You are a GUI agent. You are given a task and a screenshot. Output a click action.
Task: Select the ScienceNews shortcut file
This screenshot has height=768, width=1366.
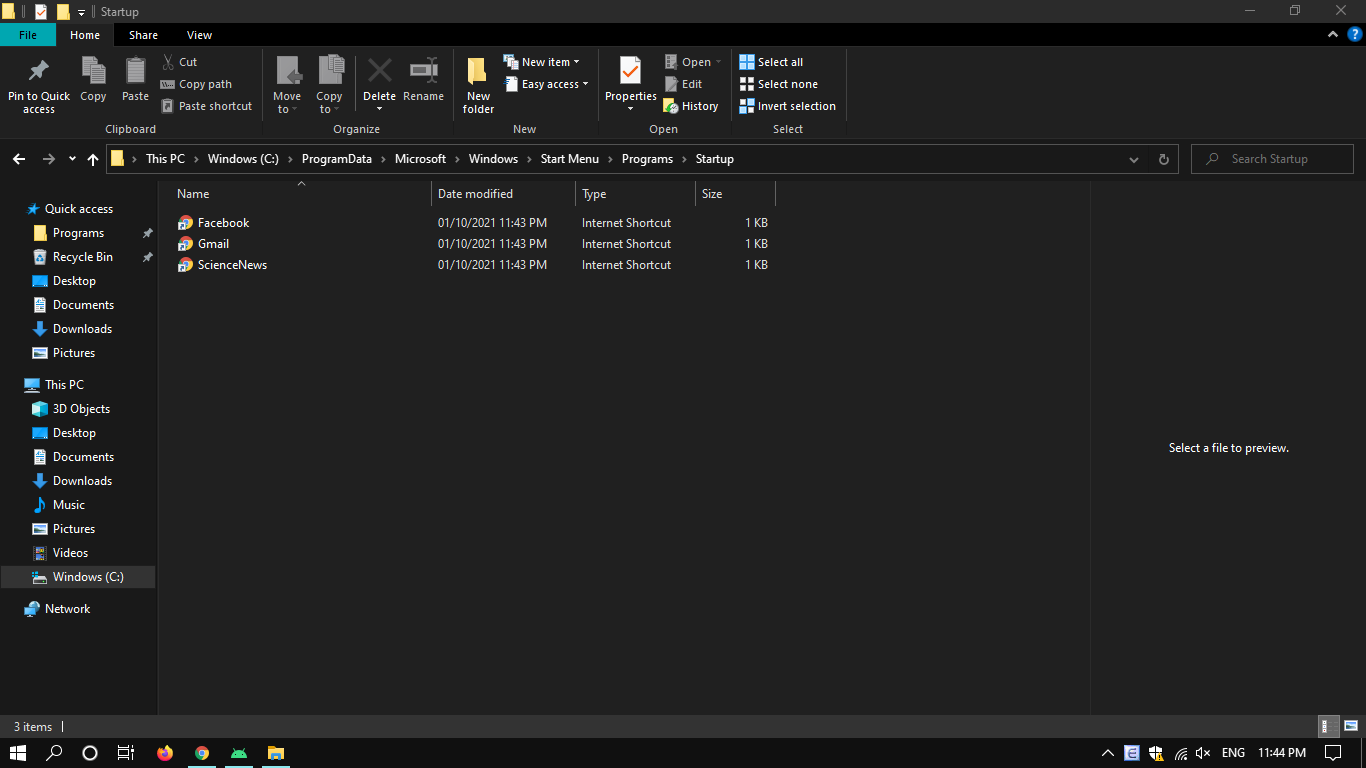(x=232, y=265)
